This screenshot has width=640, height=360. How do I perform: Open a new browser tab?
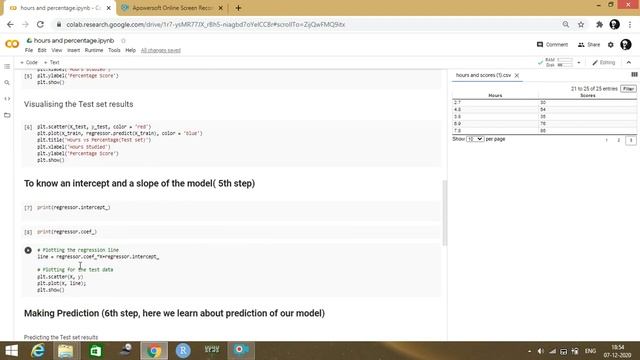(238, 8)
